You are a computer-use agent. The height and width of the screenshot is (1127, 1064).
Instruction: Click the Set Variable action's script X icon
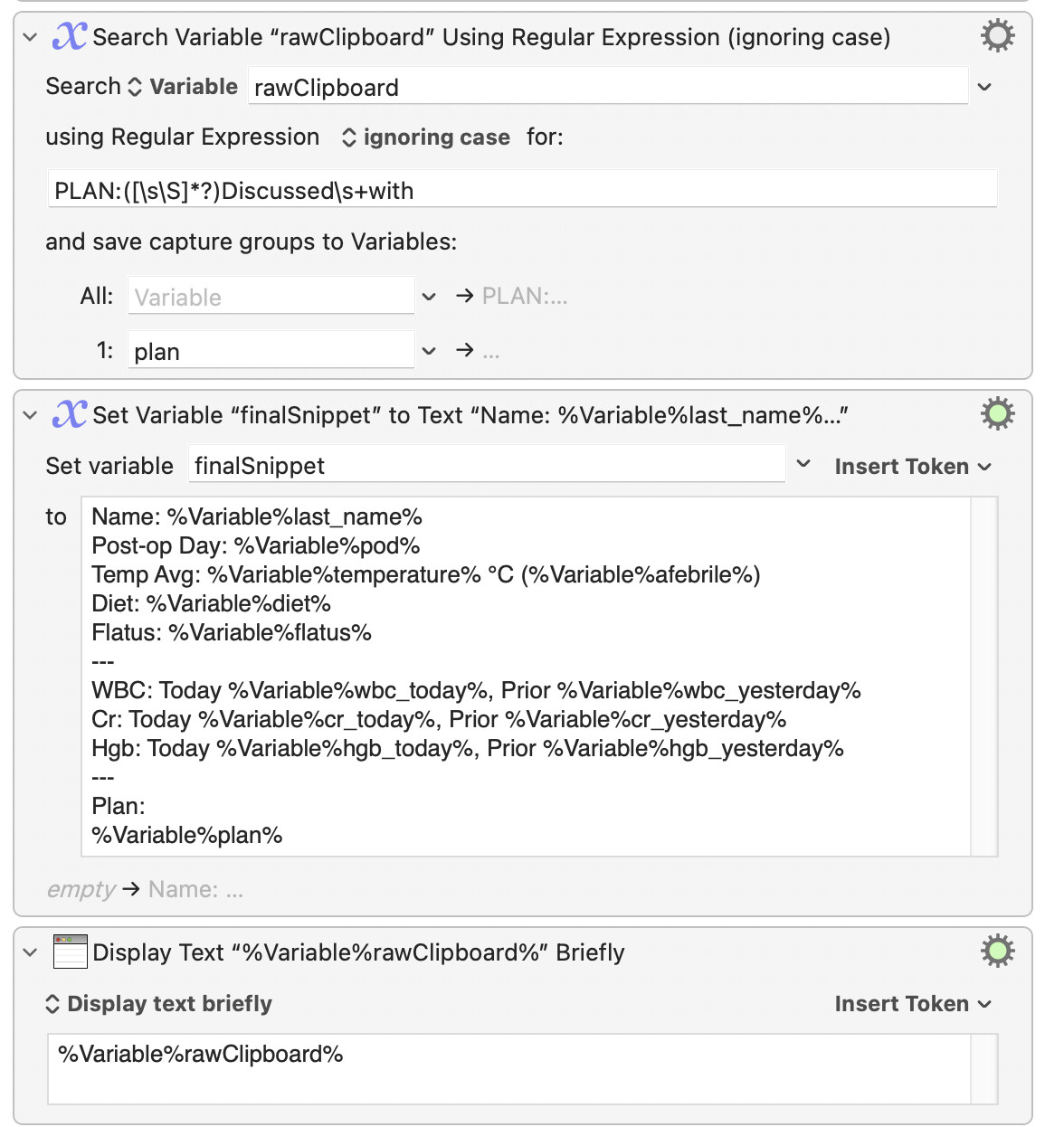(x=70, y=414)
